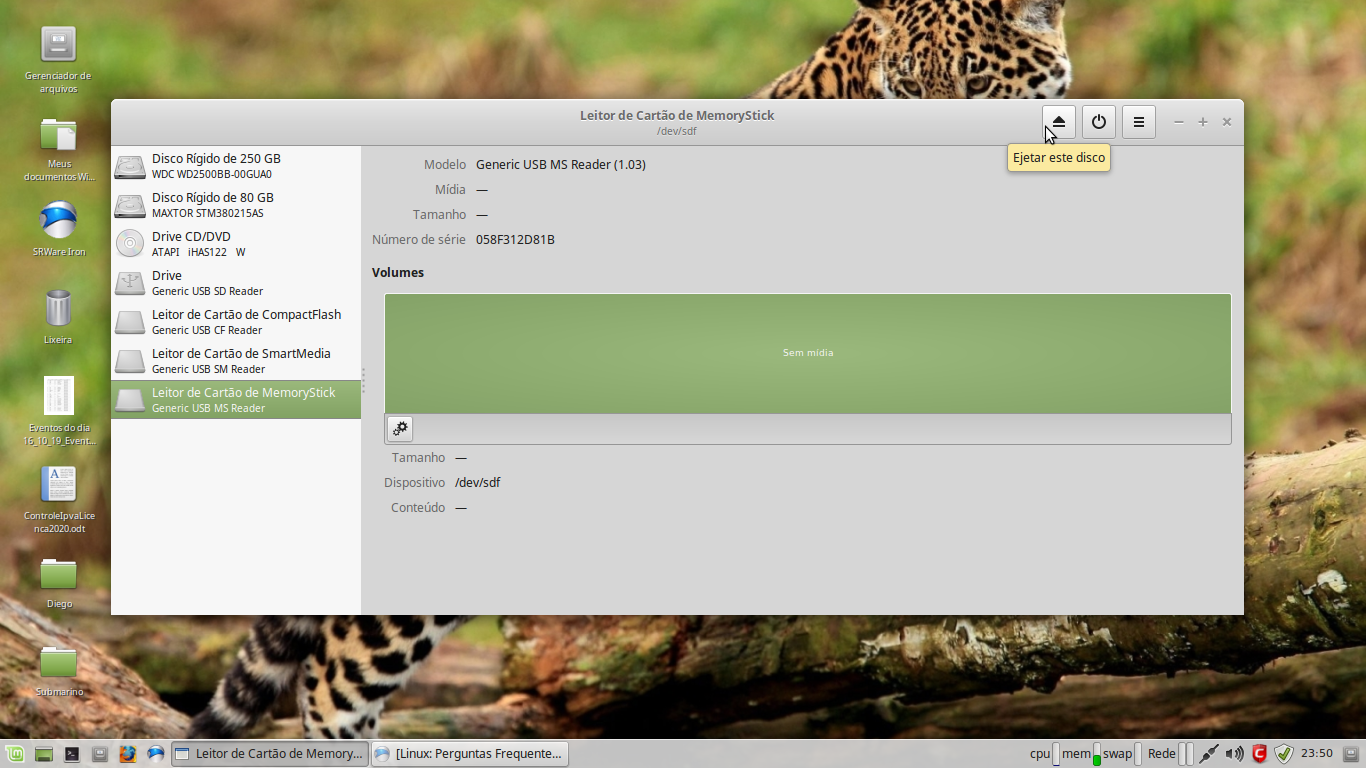Click the /dev/sdf device value below Volumes
Screen dimensions: 1366x768
(x=478, y=483)
